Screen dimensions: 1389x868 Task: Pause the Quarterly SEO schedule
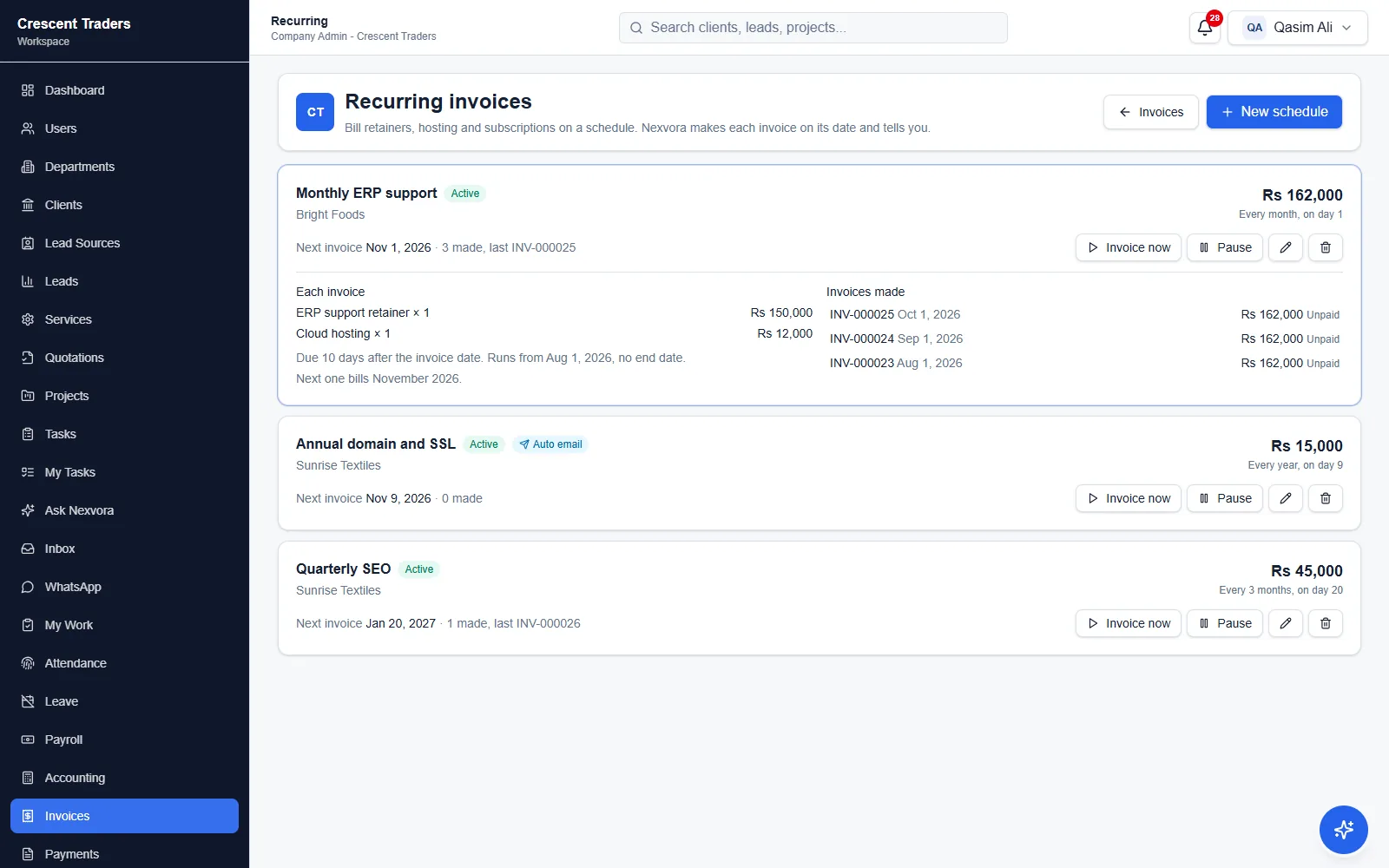tap(1225, 623)
